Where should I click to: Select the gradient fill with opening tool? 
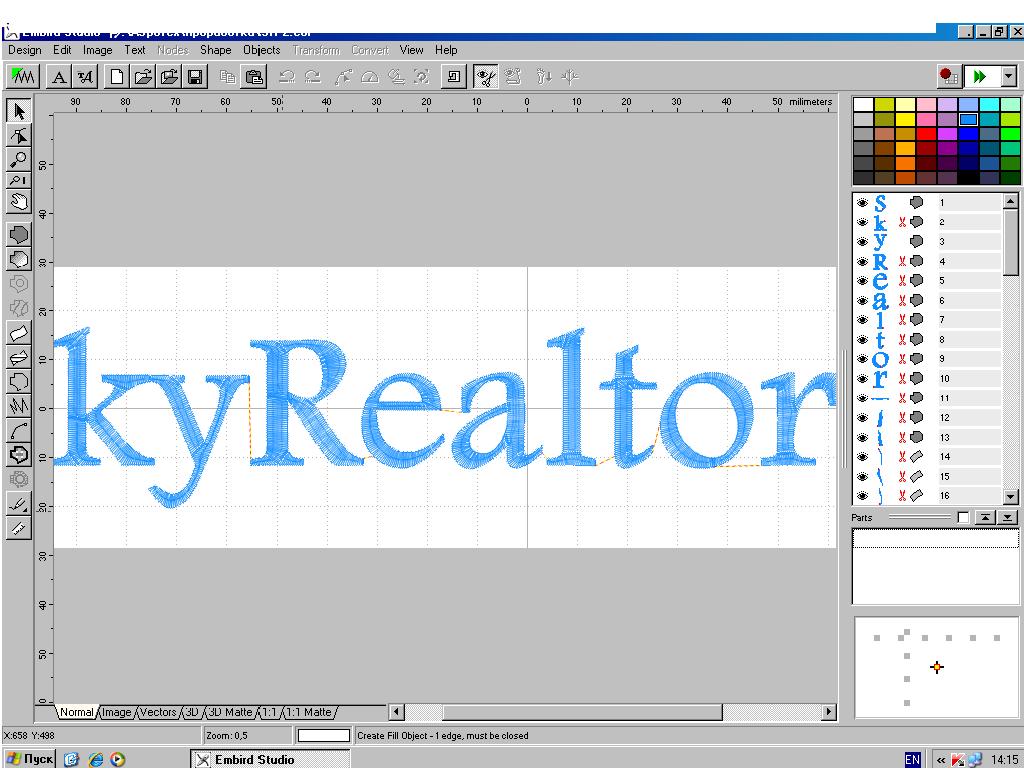[19, 259]
